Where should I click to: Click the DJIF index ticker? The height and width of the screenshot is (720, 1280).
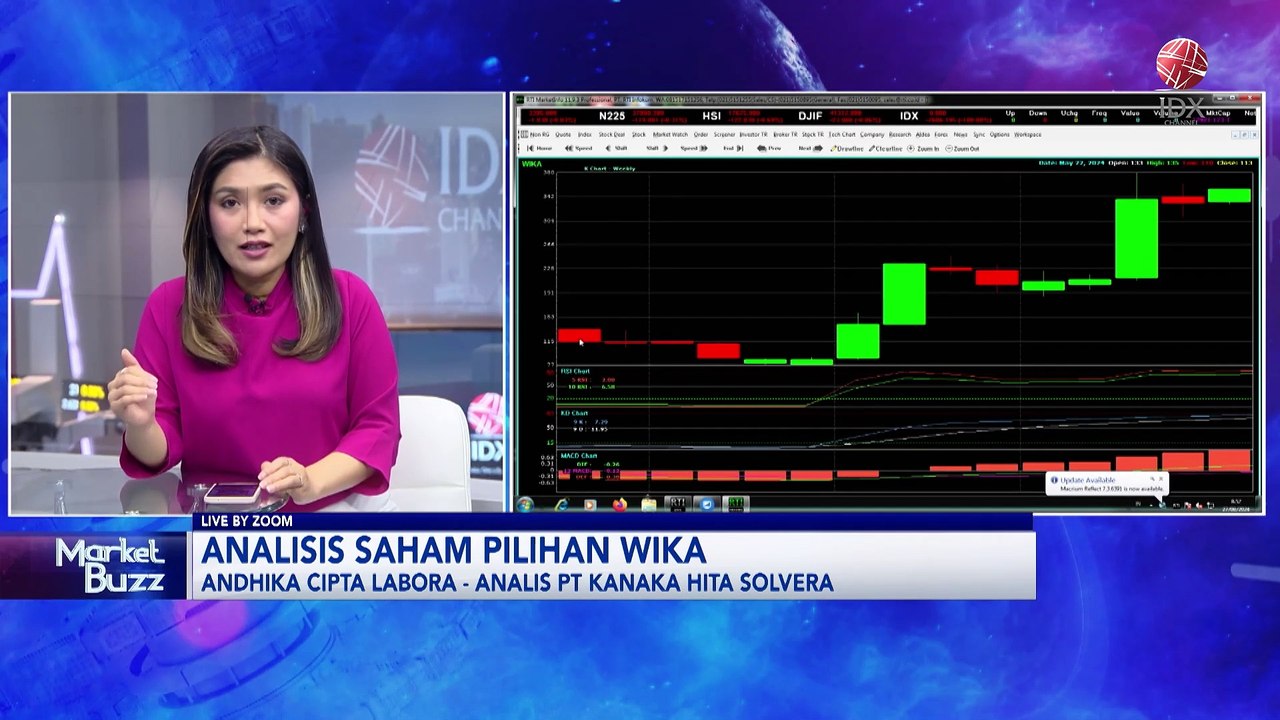pos(810,116)
